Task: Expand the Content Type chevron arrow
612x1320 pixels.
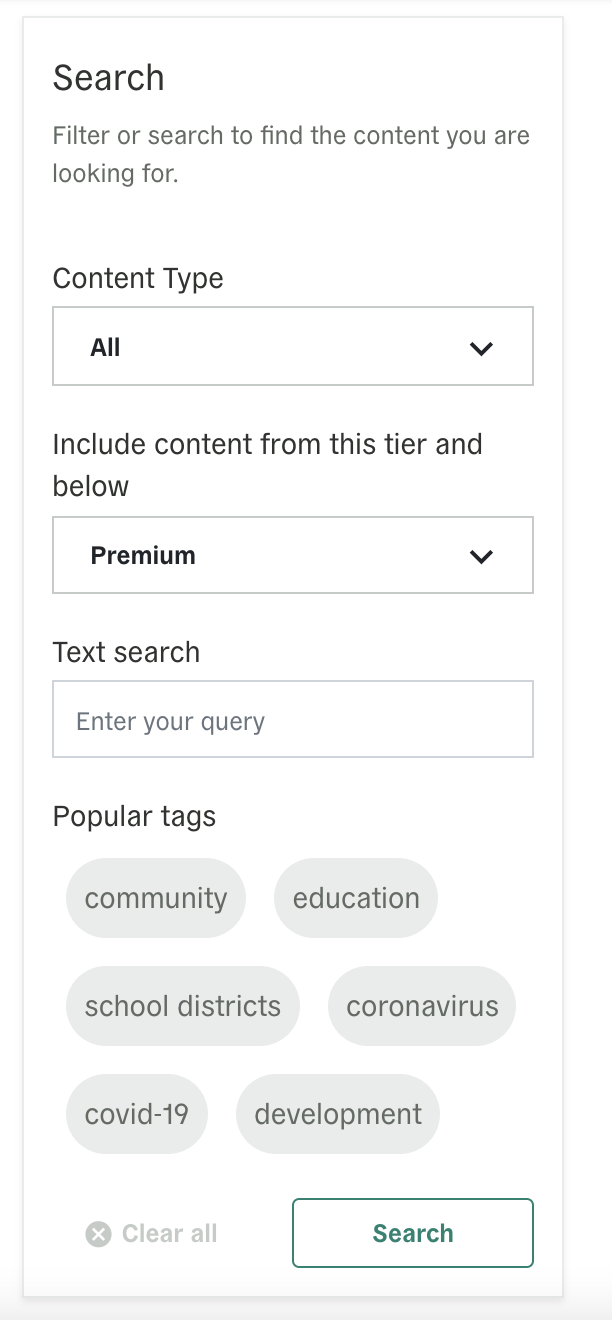Action: (482, 348)
